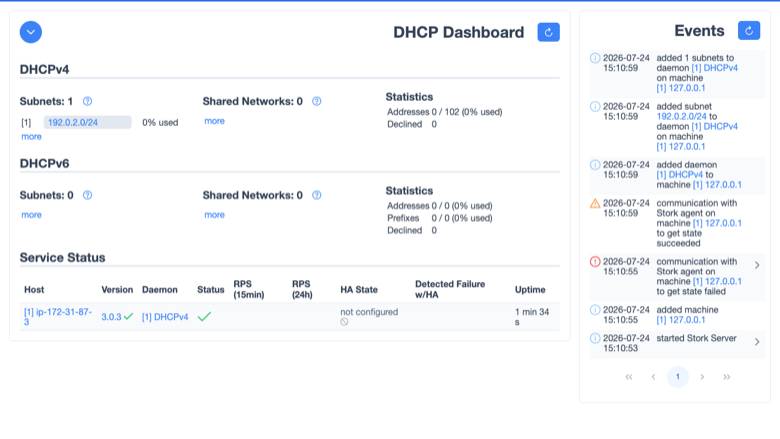Click 'Addresses 0 / 102 (0% used)' statistic
Viewport: 780px width, 439px height.
pyautogui.click(x=445, y=112)
